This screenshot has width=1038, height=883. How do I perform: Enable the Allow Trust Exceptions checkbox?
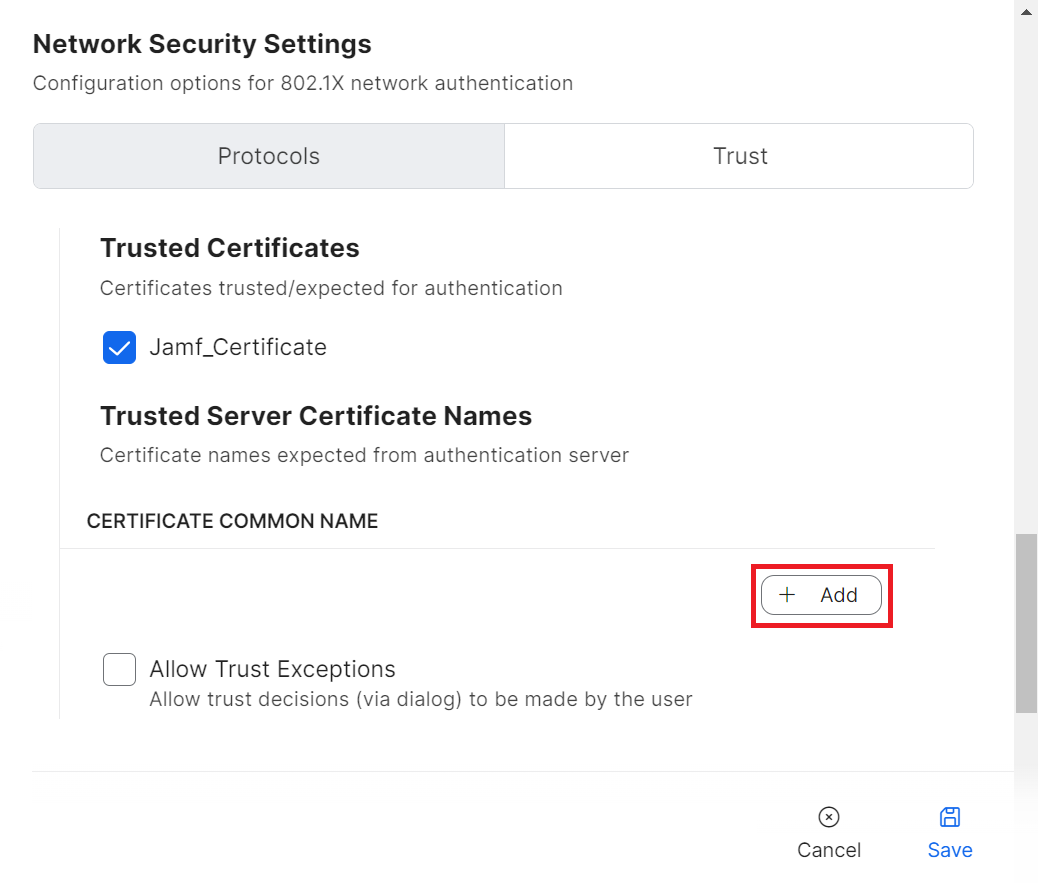click(x=120, y=669)
